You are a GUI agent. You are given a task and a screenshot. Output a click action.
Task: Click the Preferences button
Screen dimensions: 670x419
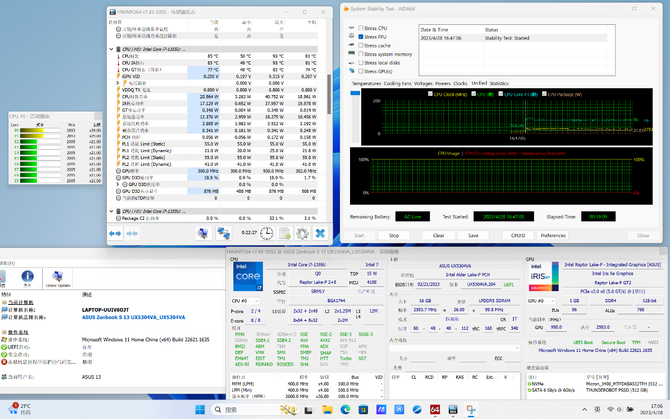tap(553, 235)
